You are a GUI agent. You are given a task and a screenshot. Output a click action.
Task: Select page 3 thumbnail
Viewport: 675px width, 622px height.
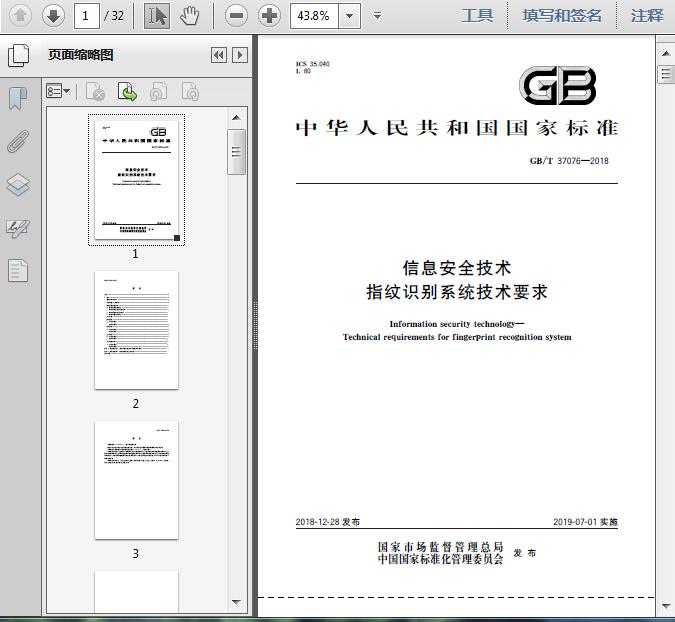[x=136, y=480]
